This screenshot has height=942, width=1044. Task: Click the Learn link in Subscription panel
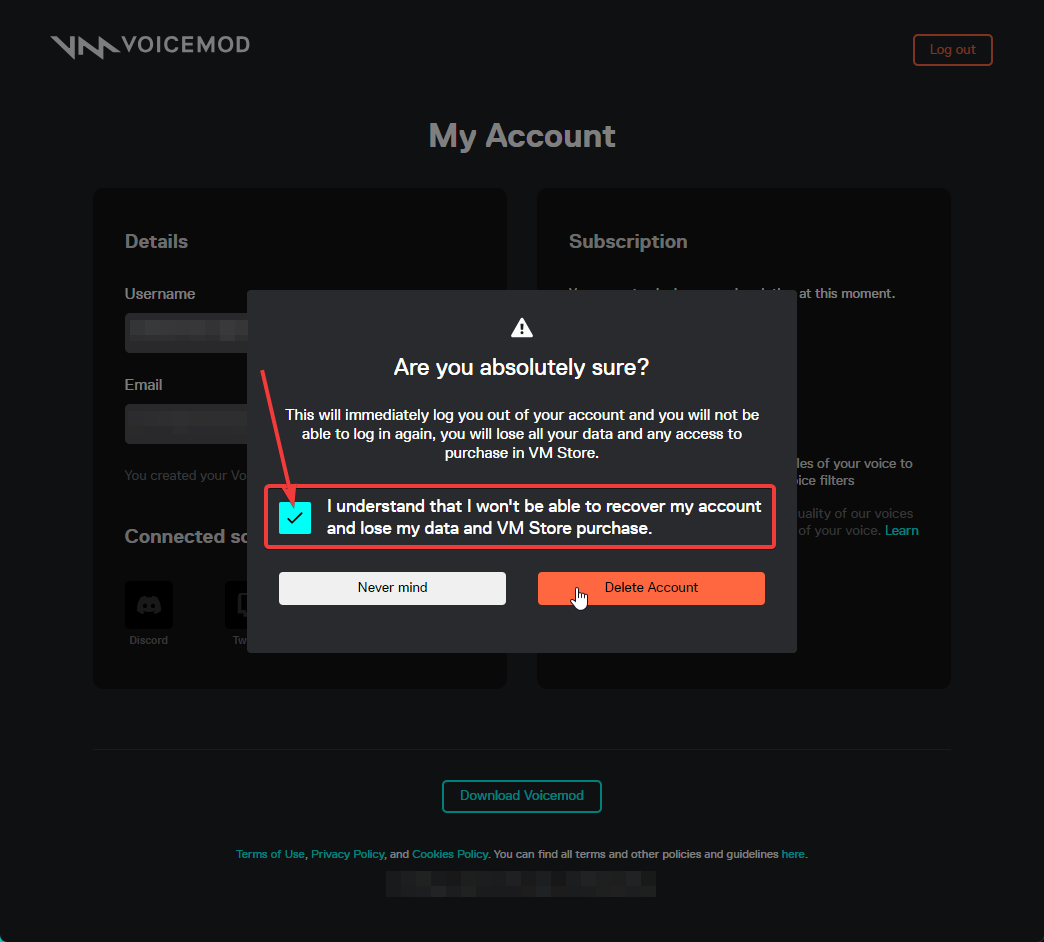click(x=902, y=531)
